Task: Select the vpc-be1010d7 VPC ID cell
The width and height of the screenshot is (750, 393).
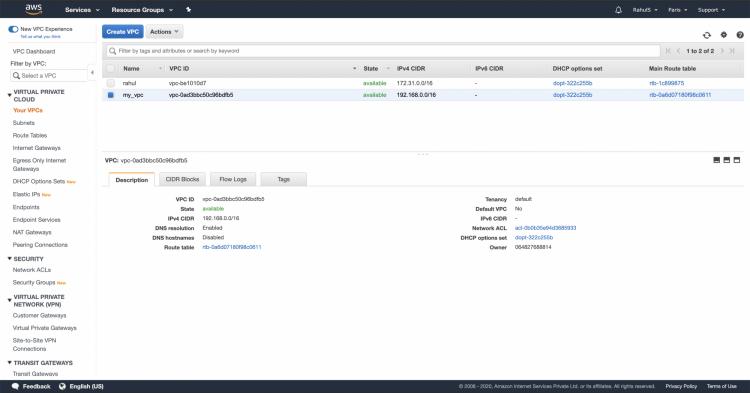Action: click(x=188, y=83)
